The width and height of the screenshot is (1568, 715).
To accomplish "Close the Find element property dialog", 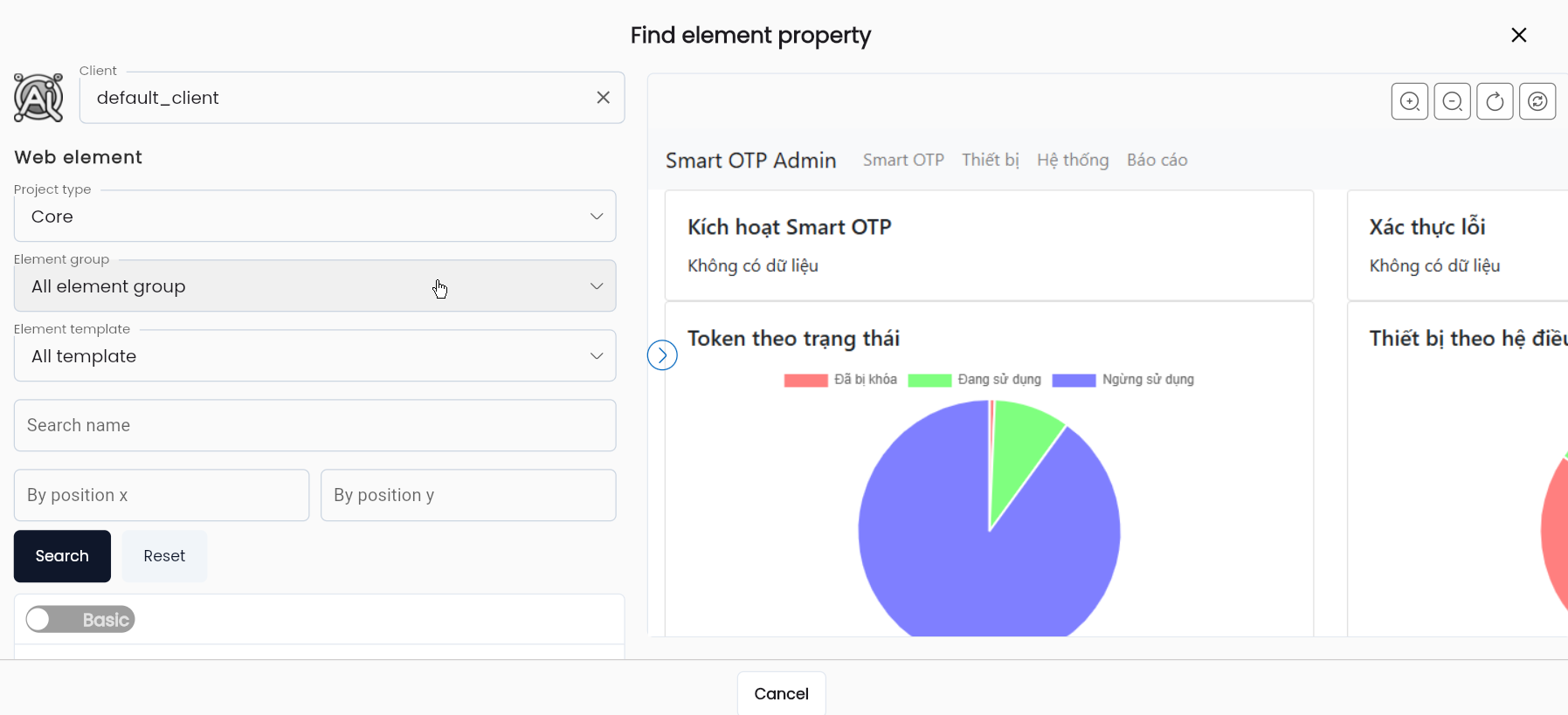I will [x=1518, y=35].
